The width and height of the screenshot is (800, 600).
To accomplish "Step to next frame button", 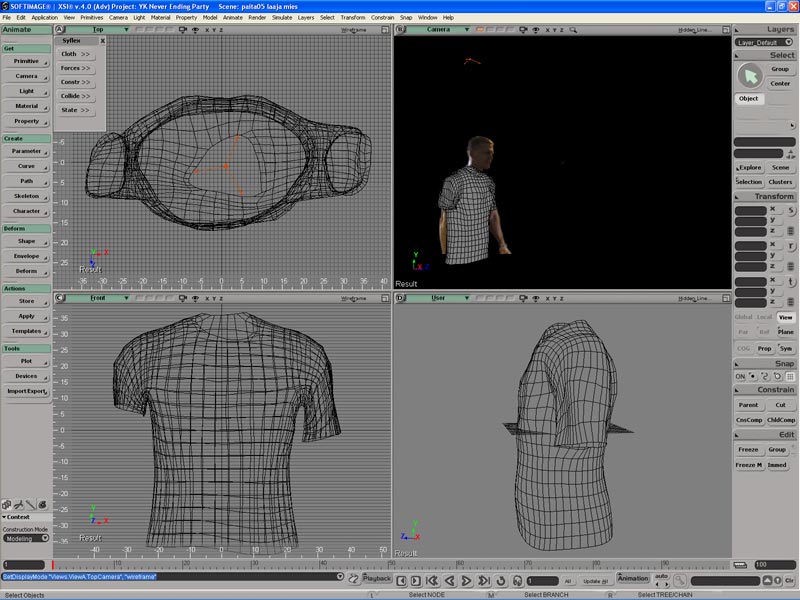I will (416, 581).
